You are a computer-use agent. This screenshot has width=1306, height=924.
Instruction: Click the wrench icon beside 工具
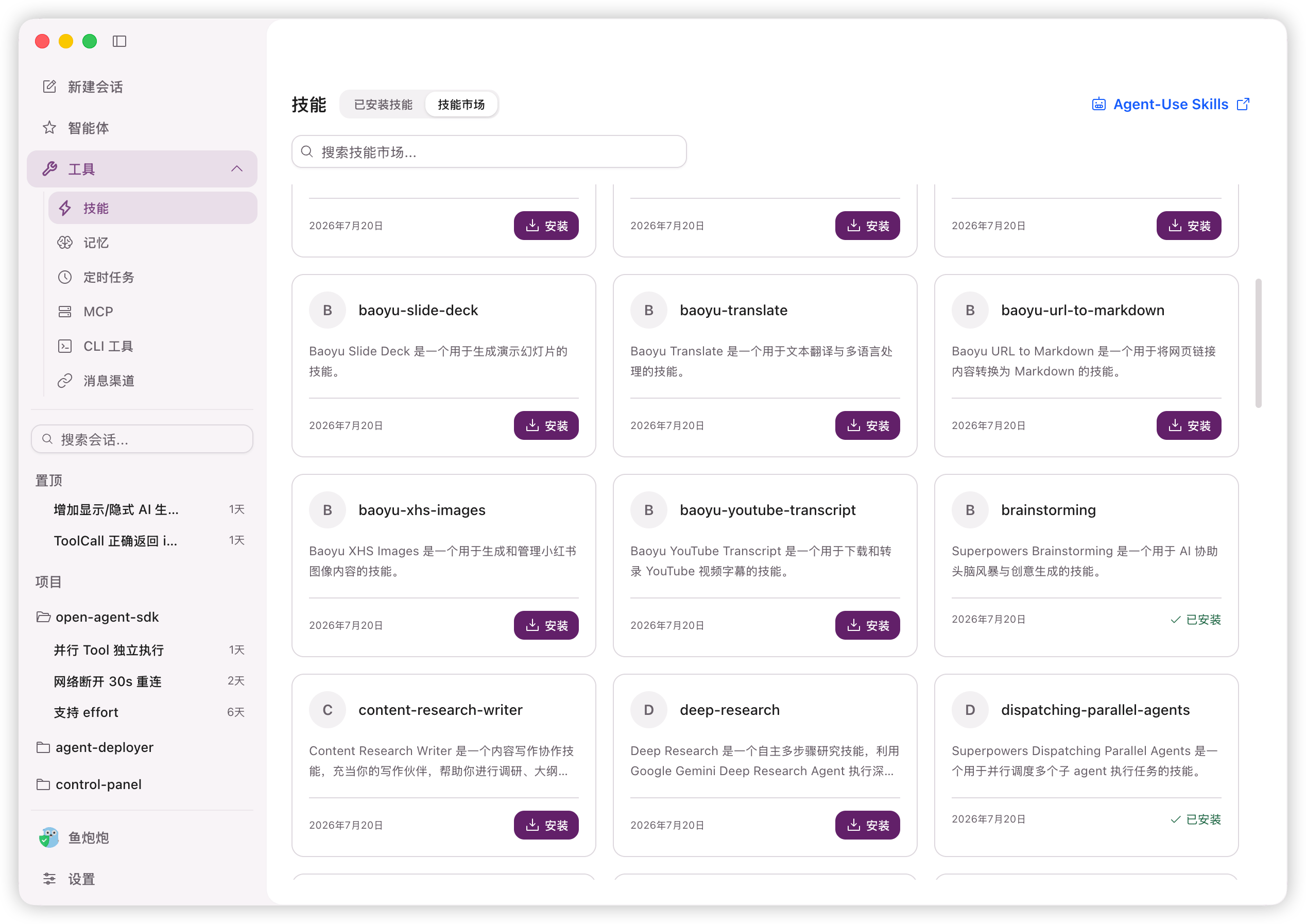pos(49,168)
